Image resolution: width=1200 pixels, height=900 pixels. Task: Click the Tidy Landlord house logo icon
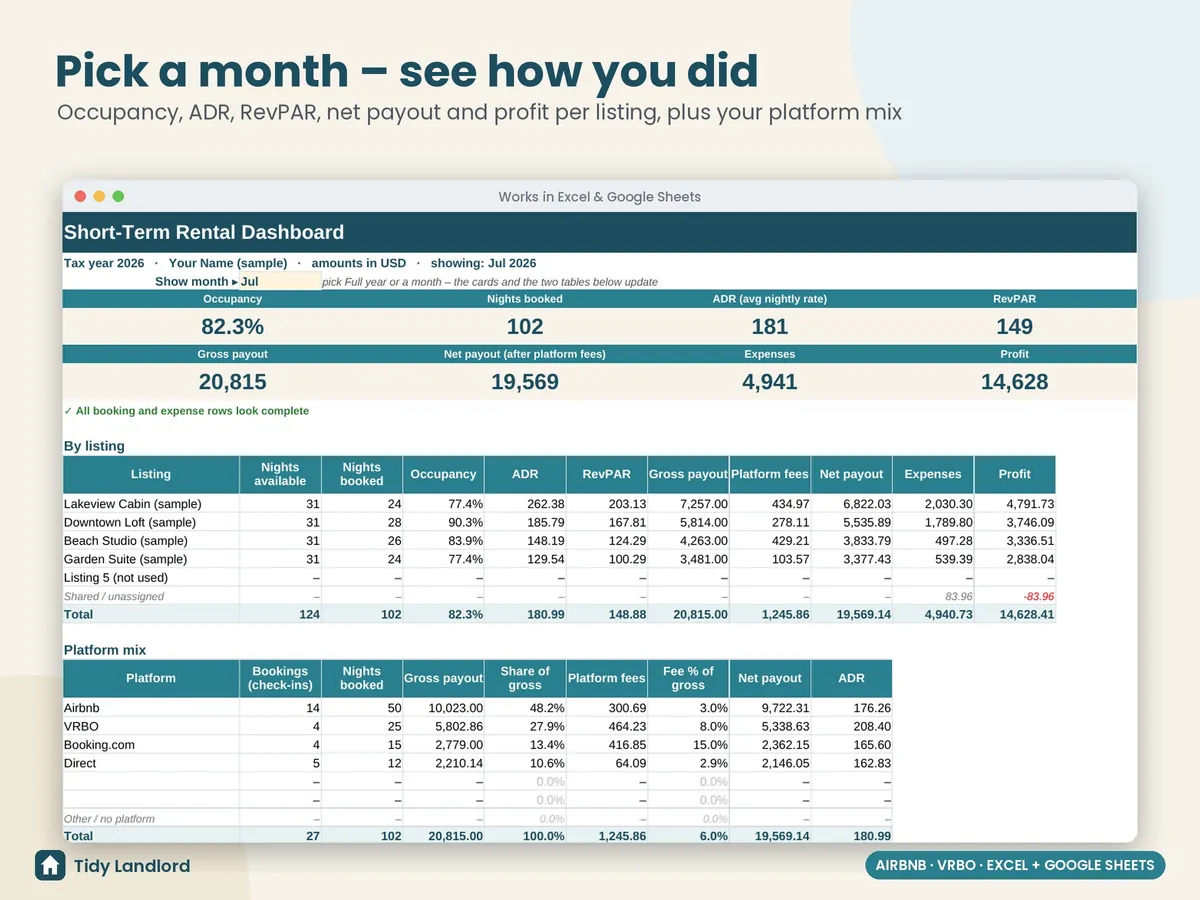(x=50, y=865)
